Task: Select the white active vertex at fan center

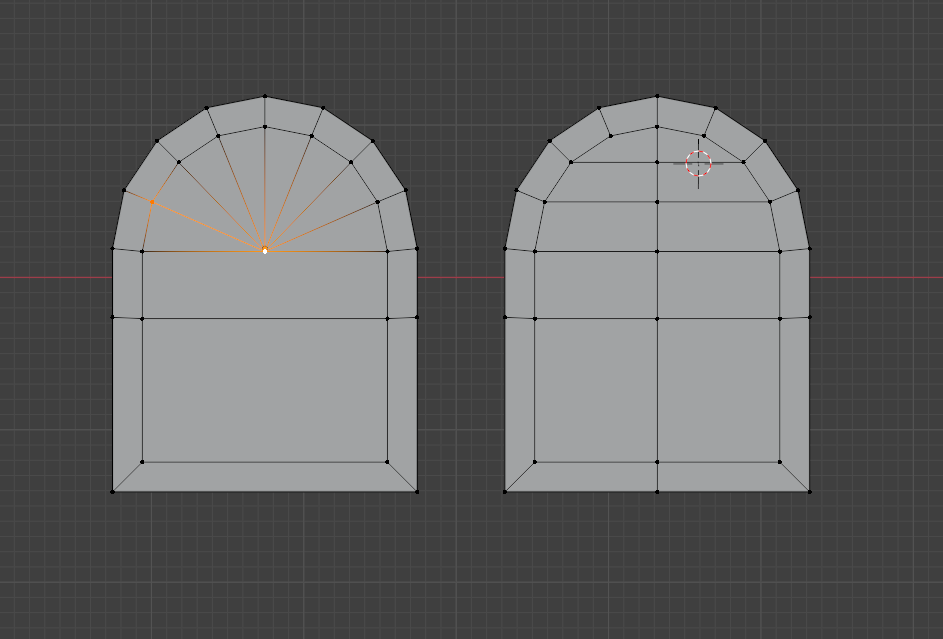Action: 265,249
